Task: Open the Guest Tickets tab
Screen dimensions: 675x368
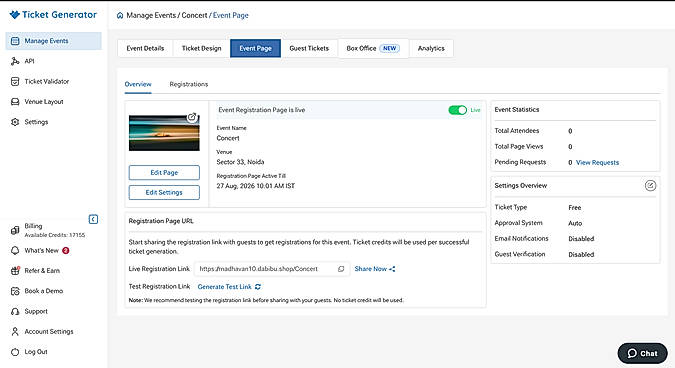Action: click(x=309, y=48)
